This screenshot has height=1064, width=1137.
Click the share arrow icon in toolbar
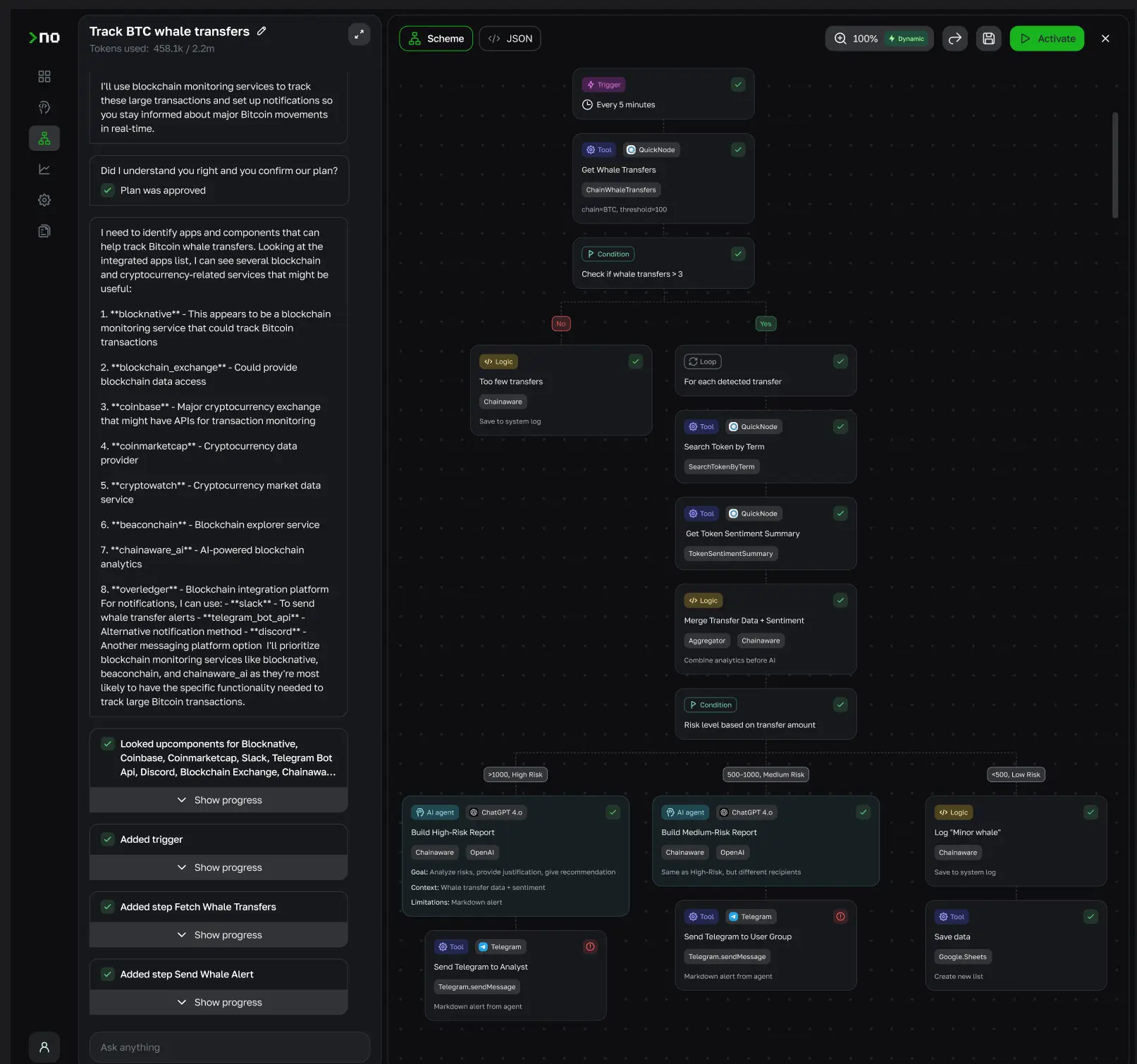(x=954, y=39)
